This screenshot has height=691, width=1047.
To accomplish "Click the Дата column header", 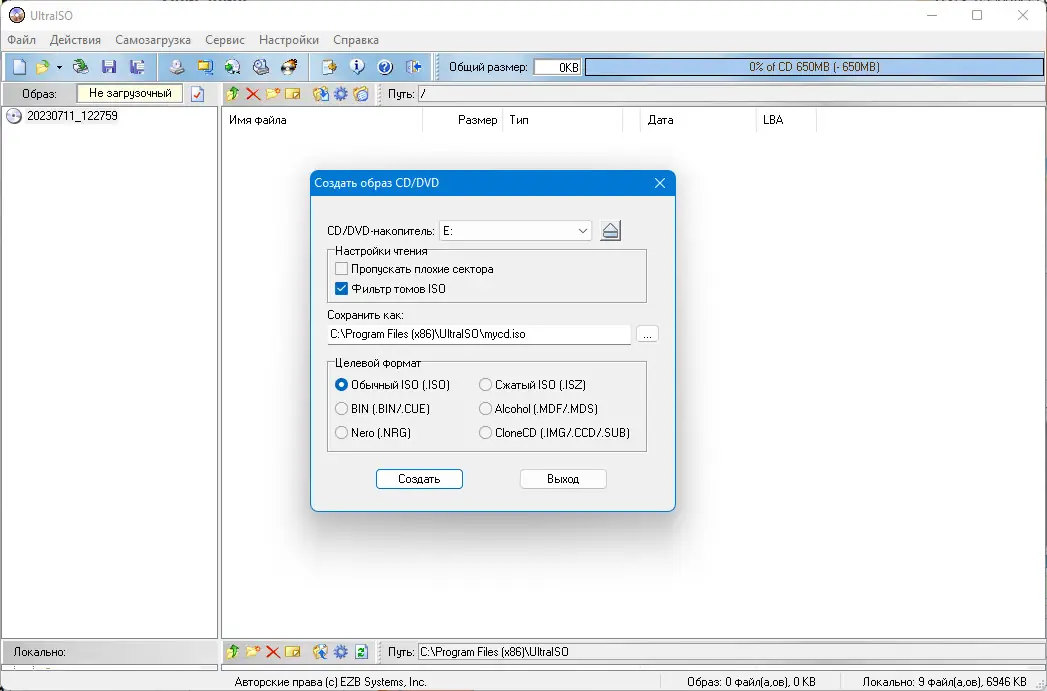I will [x=699, y=120].
